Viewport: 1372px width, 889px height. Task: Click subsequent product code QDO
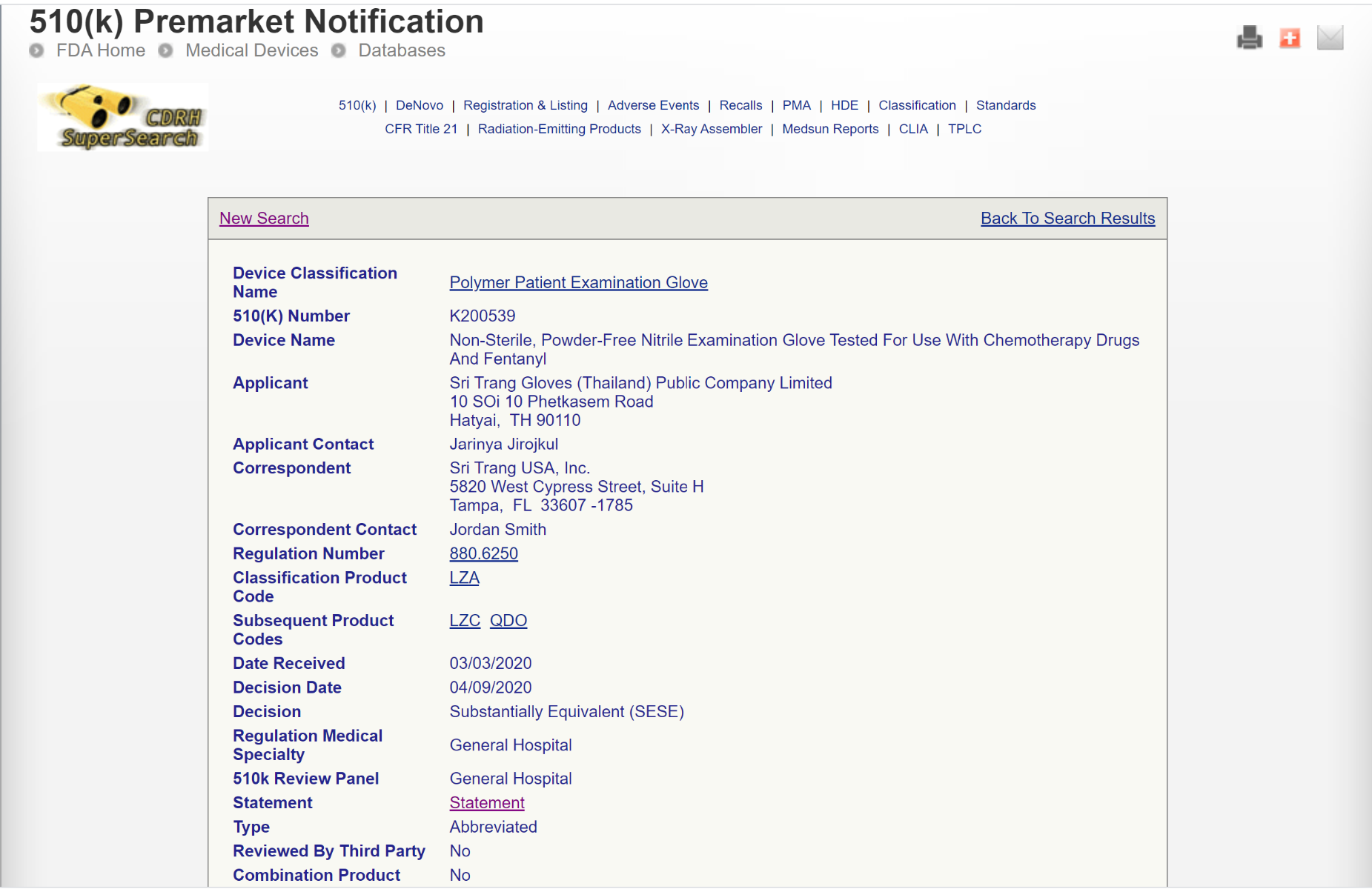pos(508,621)
